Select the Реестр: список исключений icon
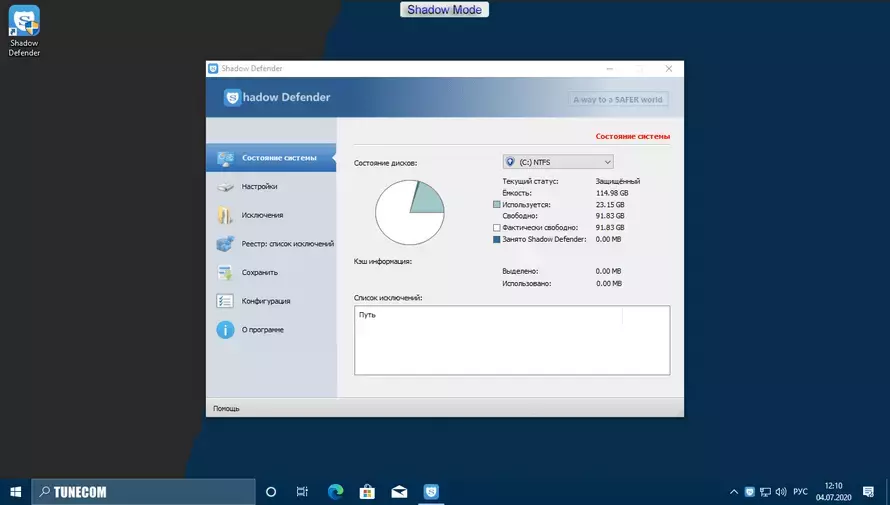The height and width of the screenshot is (505, 890). pyautogui.click(x=225, y=244)
